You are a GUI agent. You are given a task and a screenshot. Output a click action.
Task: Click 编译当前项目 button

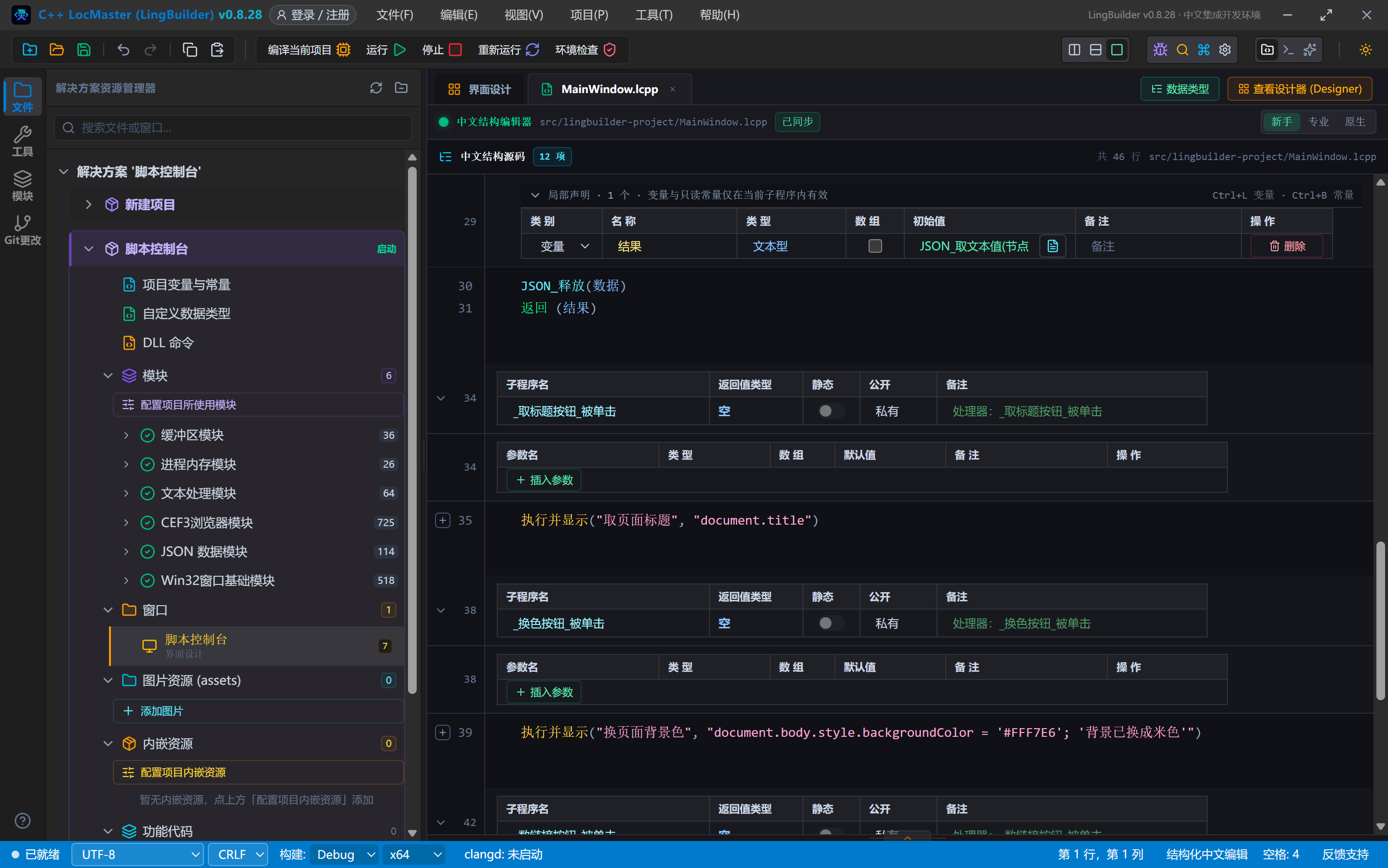[309, 50]
